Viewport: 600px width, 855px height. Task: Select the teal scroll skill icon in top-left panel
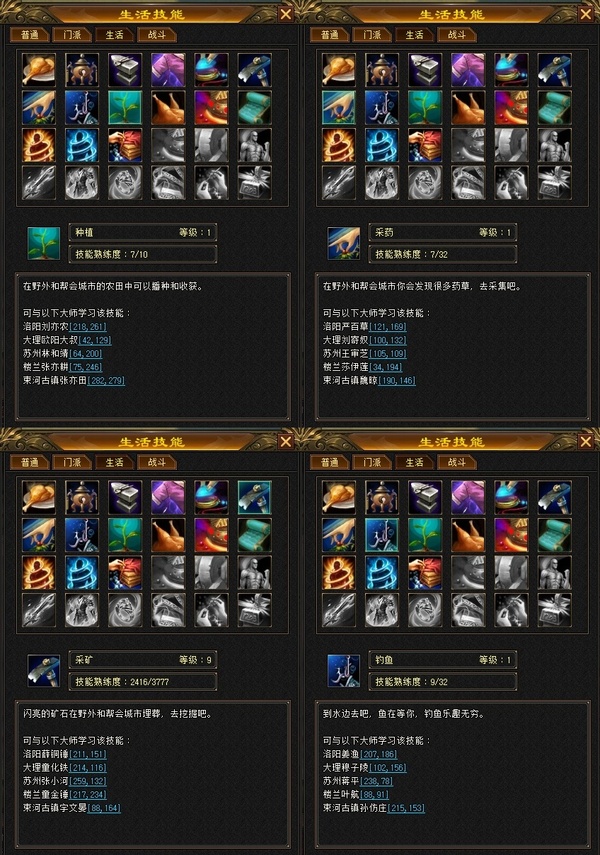click(254, 107)
